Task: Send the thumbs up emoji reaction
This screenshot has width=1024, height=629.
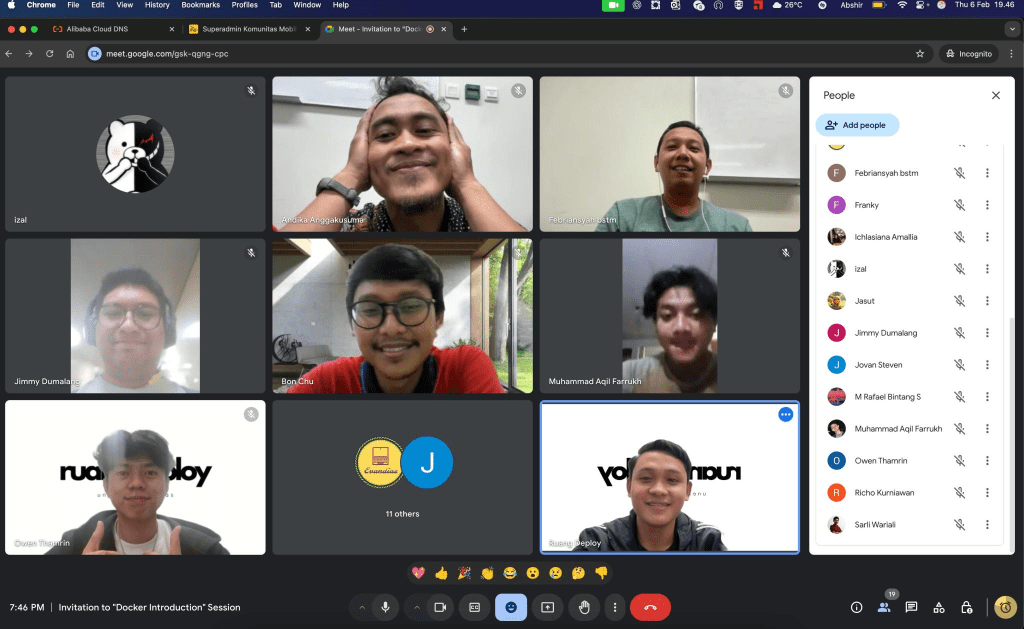Action: click(441, 573)
